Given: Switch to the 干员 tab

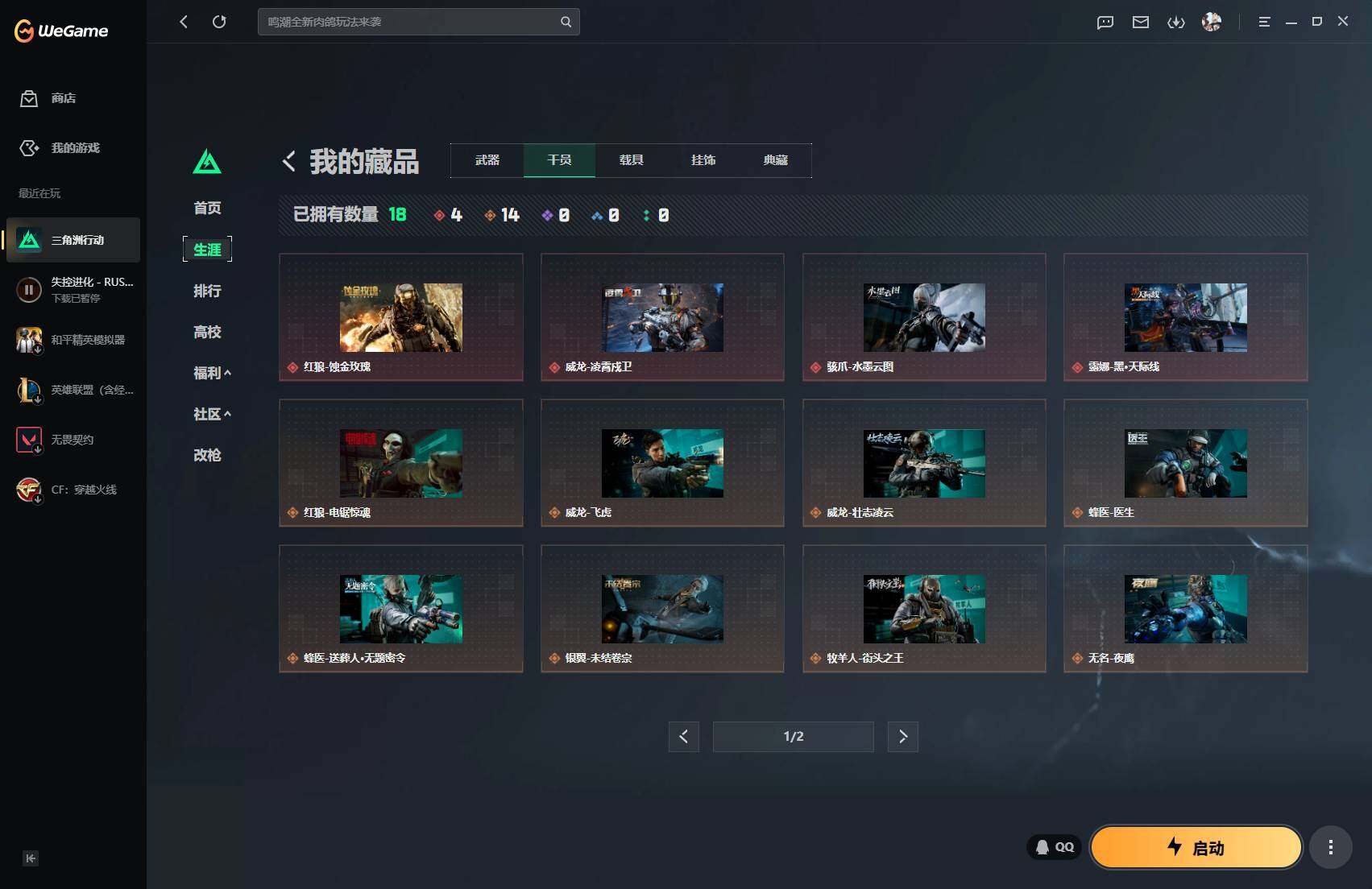Looking at the screenshot, I should 559,160.
